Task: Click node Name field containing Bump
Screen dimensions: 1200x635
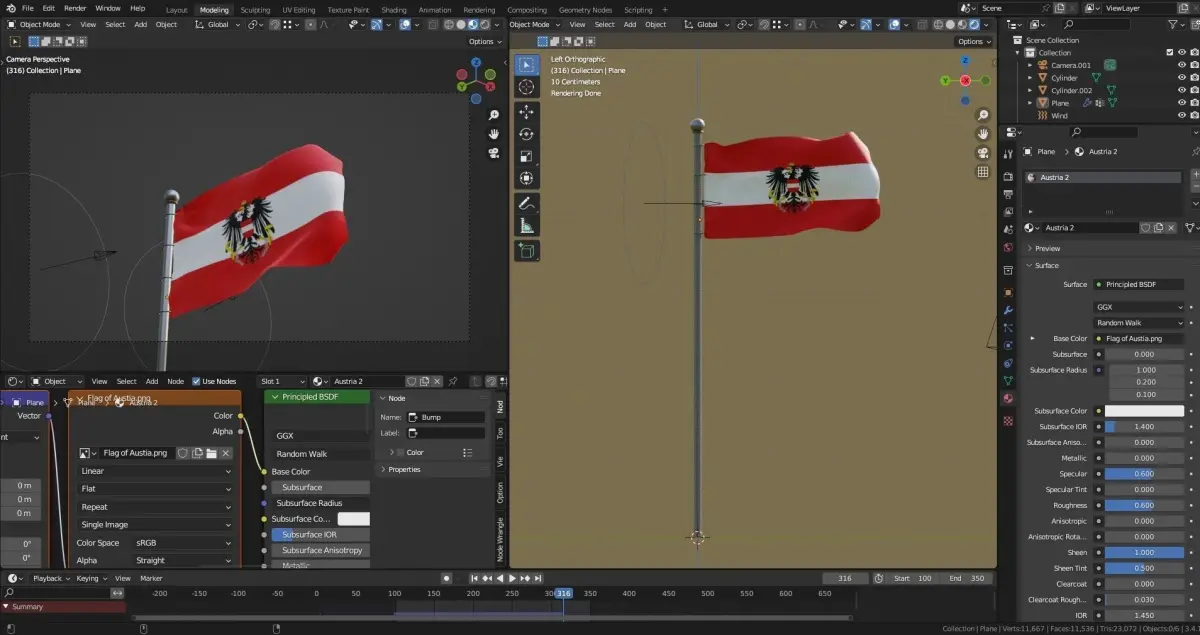Action: click(x=444, y=417)
